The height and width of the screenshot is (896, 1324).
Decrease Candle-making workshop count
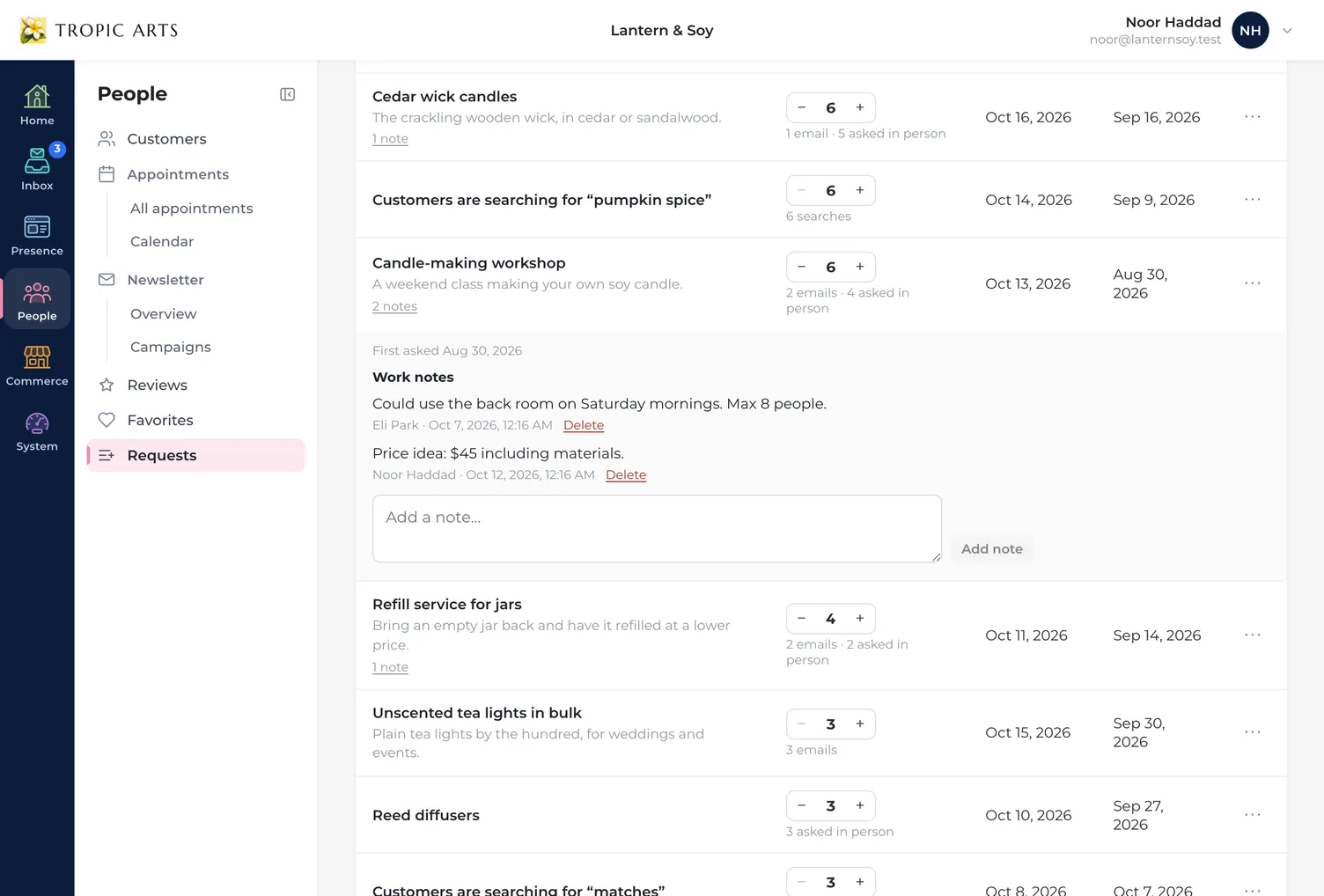(801, 267)
